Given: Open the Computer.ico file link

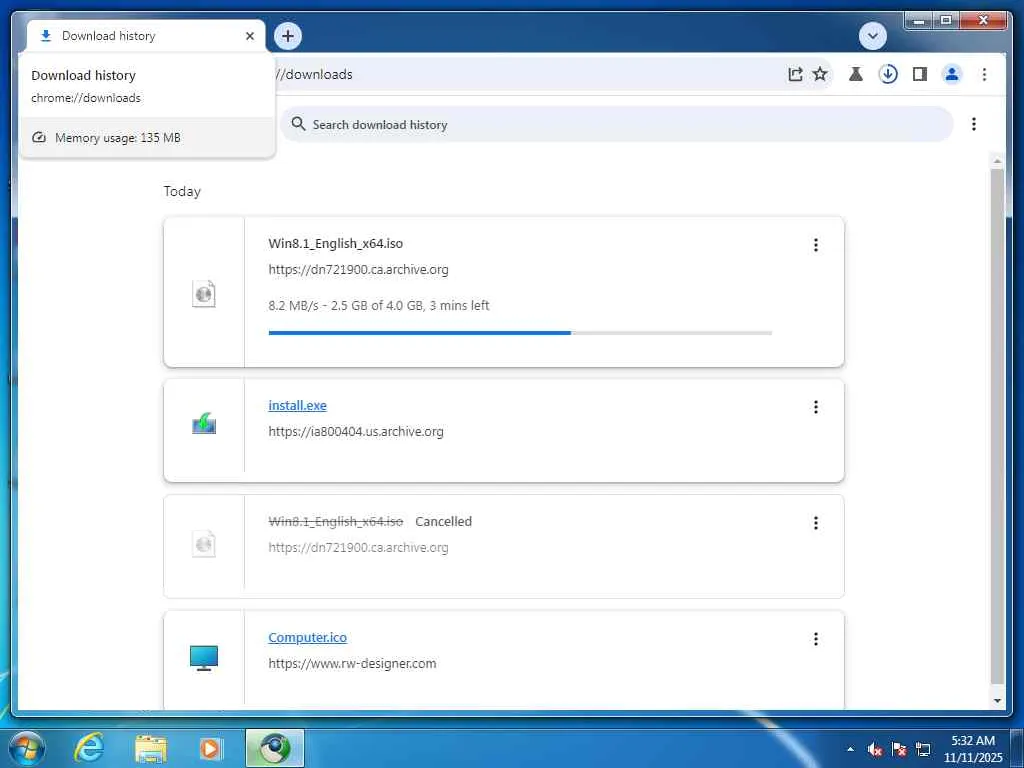Looking at the screenshot, I should [x=308, y=637].
